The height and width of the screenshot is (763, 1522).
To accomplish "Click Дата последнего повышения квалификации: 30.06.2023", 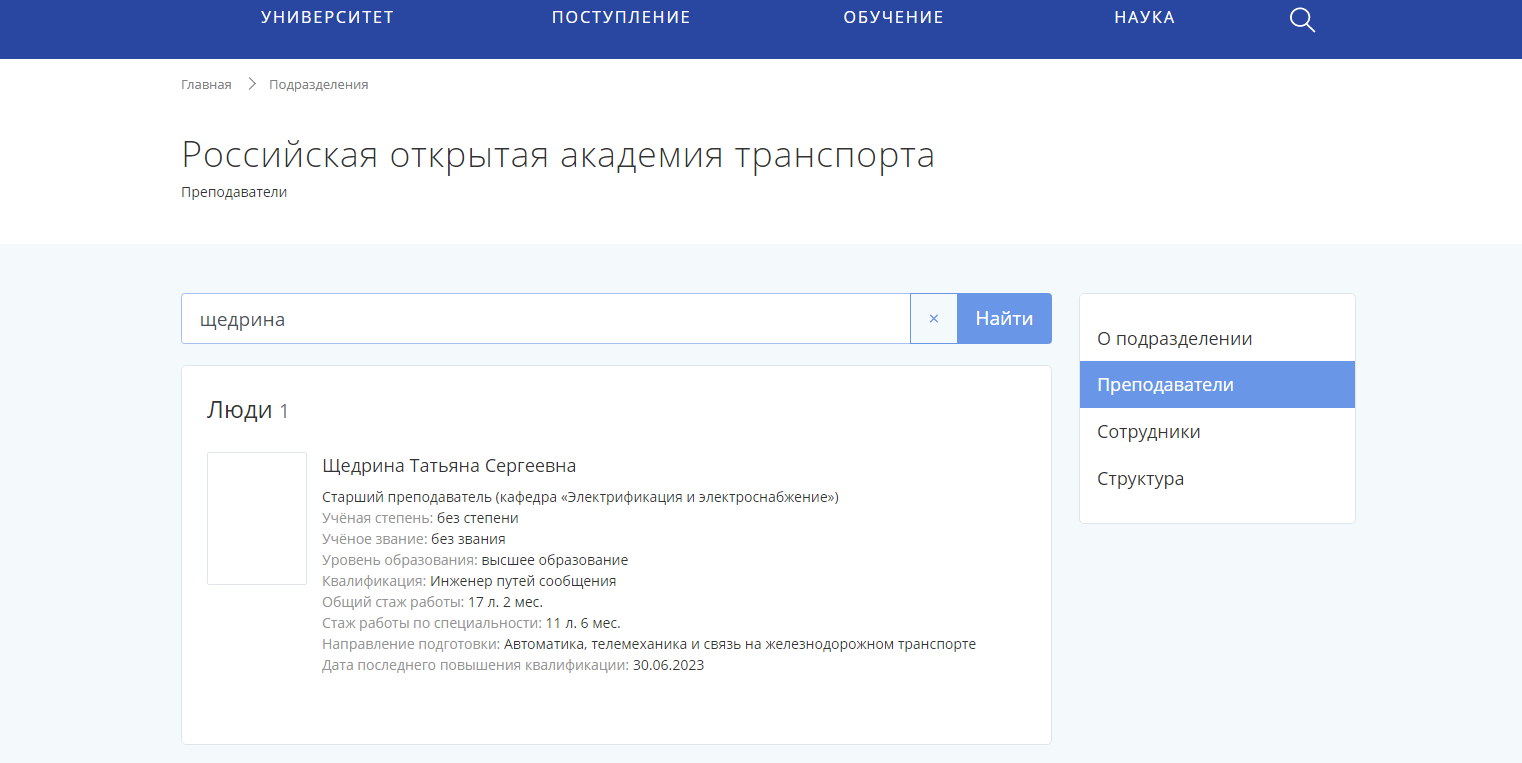I will point(513,665).
